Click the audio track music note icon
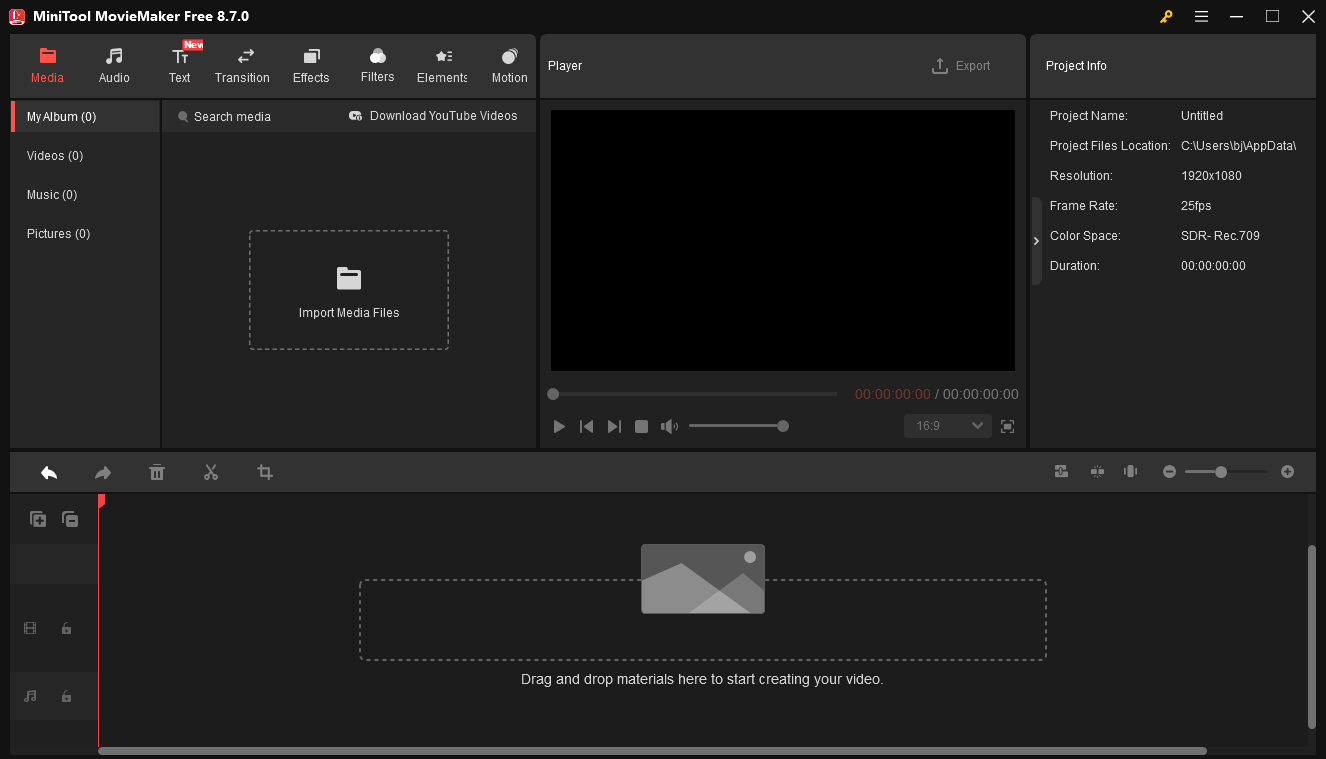Viewport: 1326px width, 759px height. pyautogui.click(x=30, y=696)
